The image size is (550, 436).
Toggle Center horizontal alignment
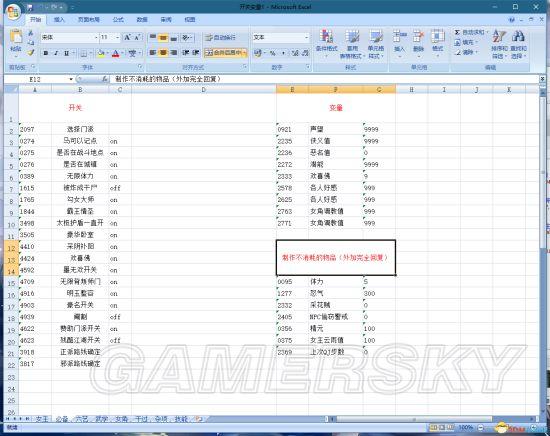163,53
